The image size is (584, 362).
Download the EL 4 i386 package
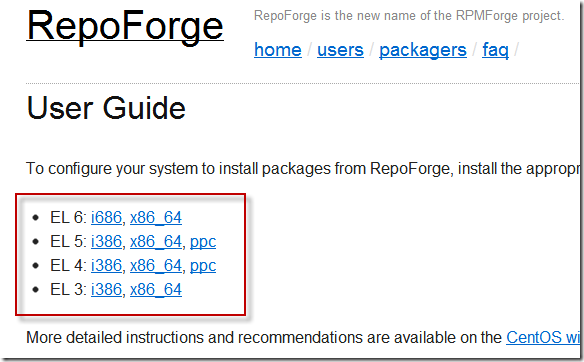point(107,266)
